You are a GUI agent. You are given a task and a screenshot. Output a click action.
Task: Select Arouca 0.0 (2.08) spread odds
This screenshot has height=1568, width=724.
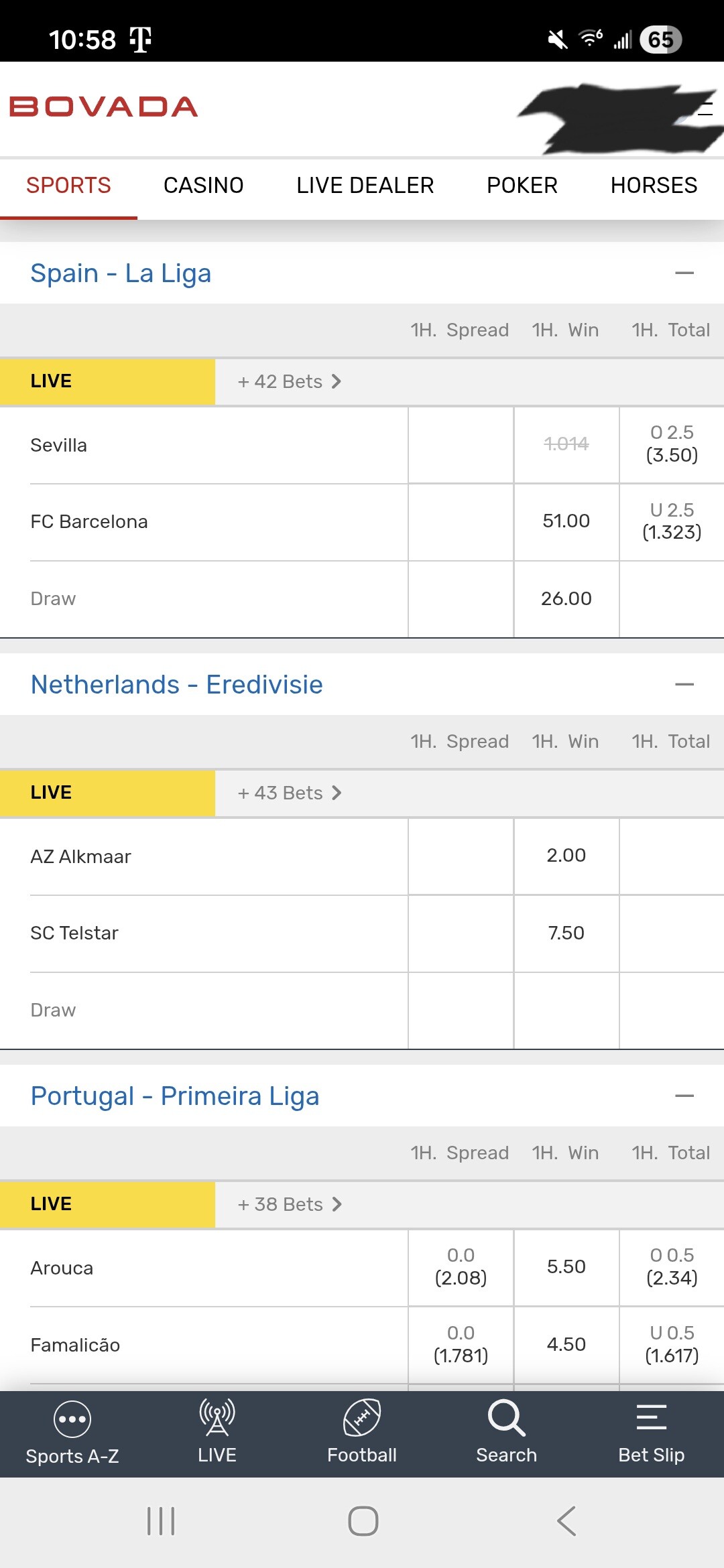tap(461, 1267)
